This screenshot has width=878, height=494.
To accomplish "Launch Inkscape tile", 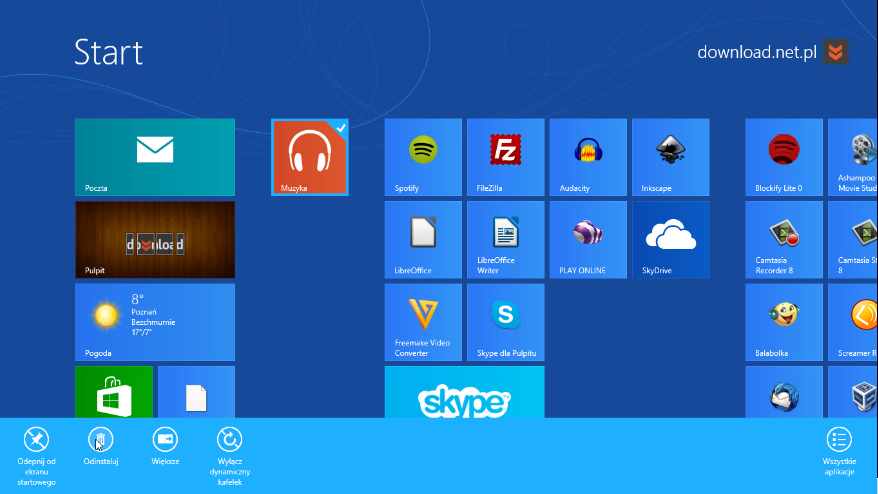I will (x=671, y=157).
